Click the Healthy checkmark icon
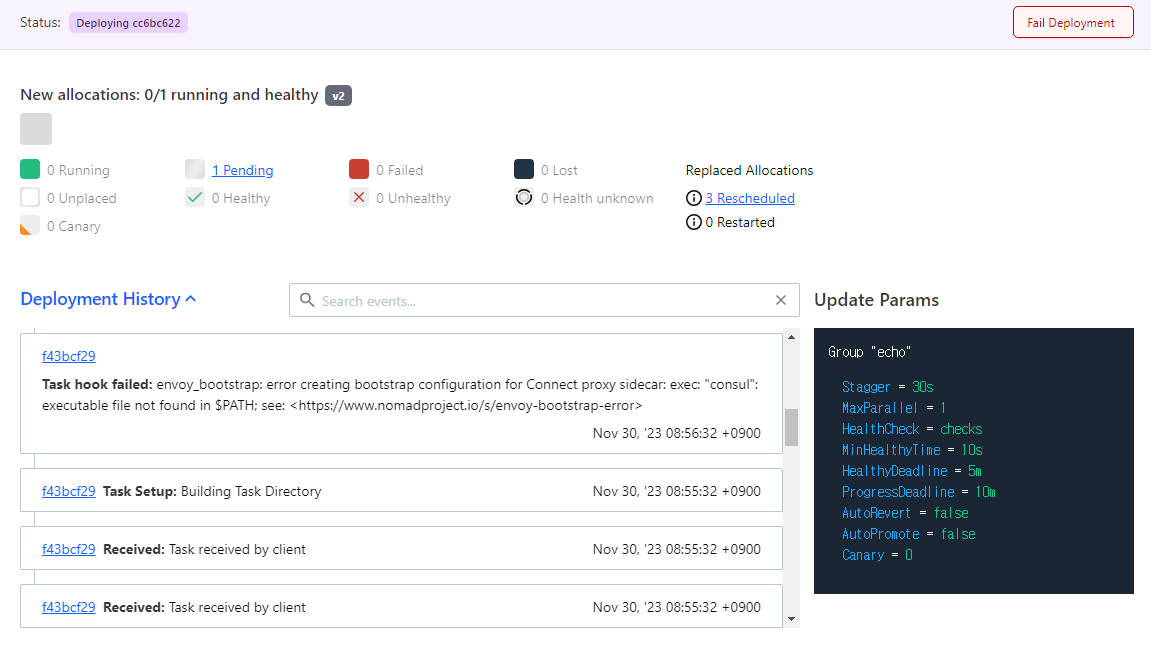 point(195,198)
